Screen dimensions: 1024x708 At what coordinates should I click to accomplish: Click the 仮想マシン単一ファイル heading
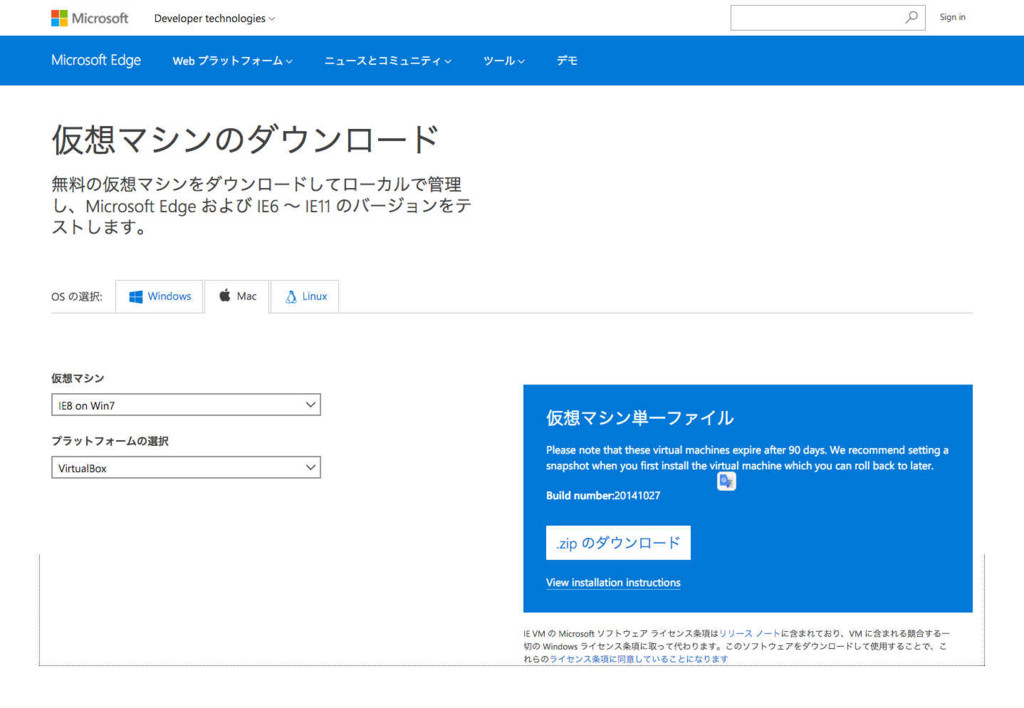tap(640, 418)
